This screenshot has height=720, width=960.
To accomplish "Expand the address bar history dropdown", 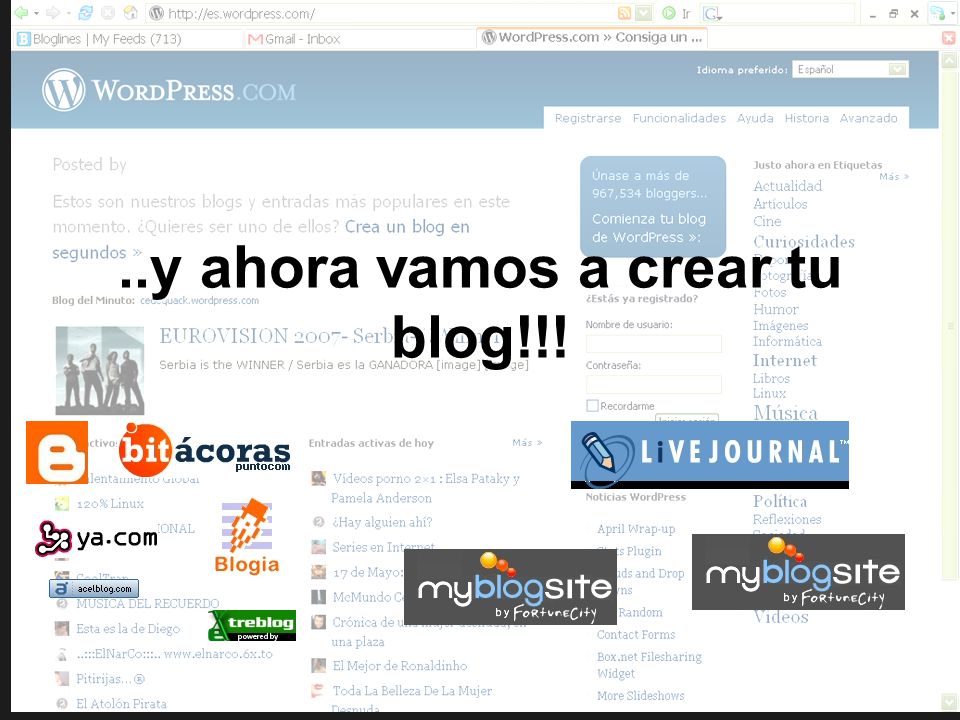I will [643, 13].
